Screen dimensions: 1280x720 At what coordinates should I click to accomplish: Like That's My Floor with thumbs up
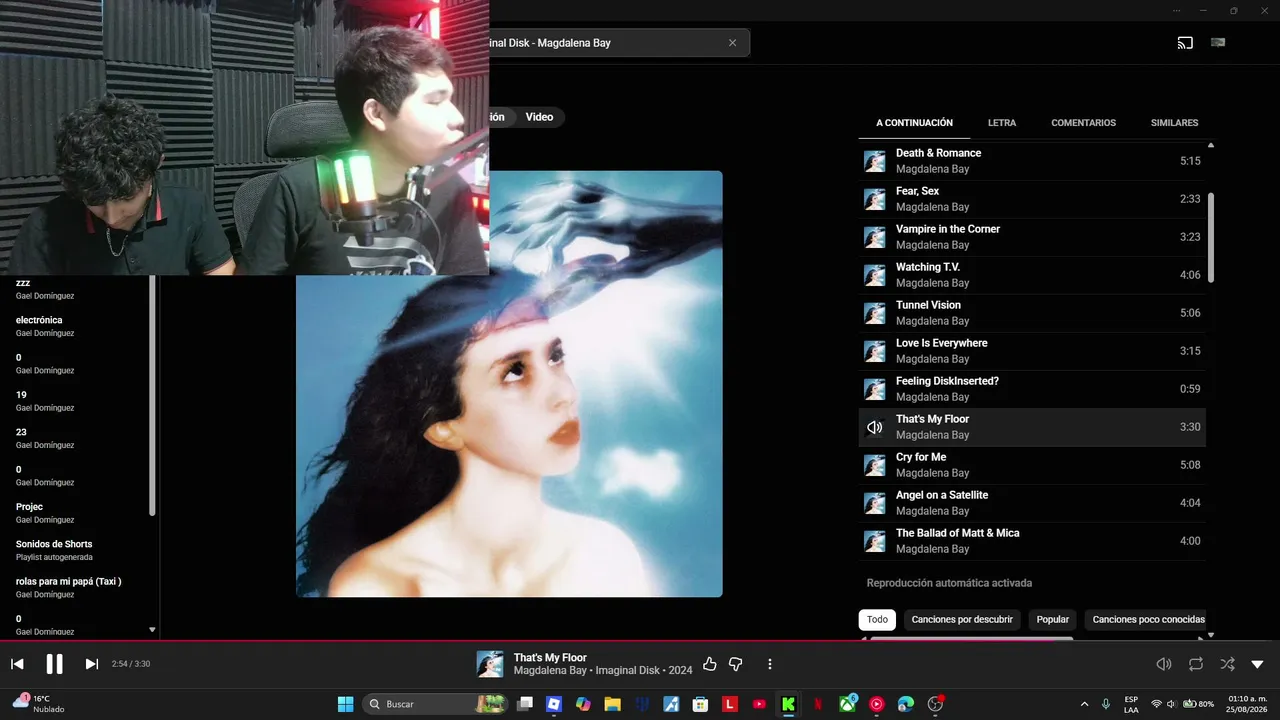[710, 664]
